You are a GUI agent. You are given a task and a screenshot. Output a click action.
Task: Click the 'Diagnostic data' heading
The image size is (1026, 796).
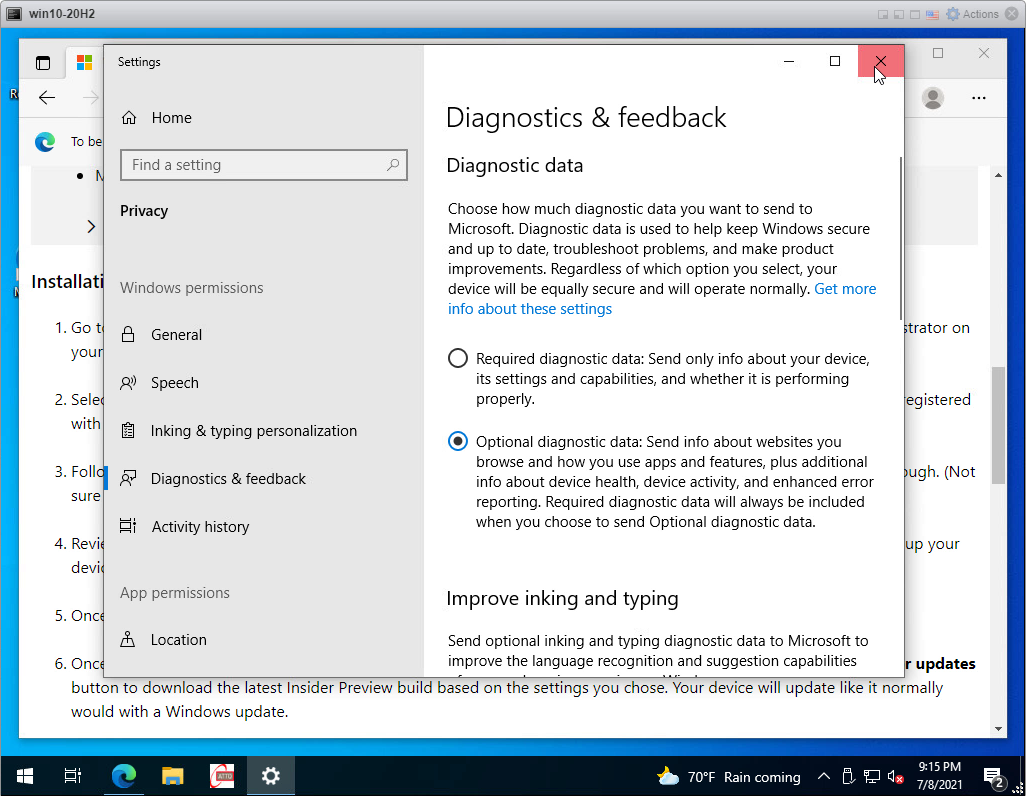coord(514,166)
